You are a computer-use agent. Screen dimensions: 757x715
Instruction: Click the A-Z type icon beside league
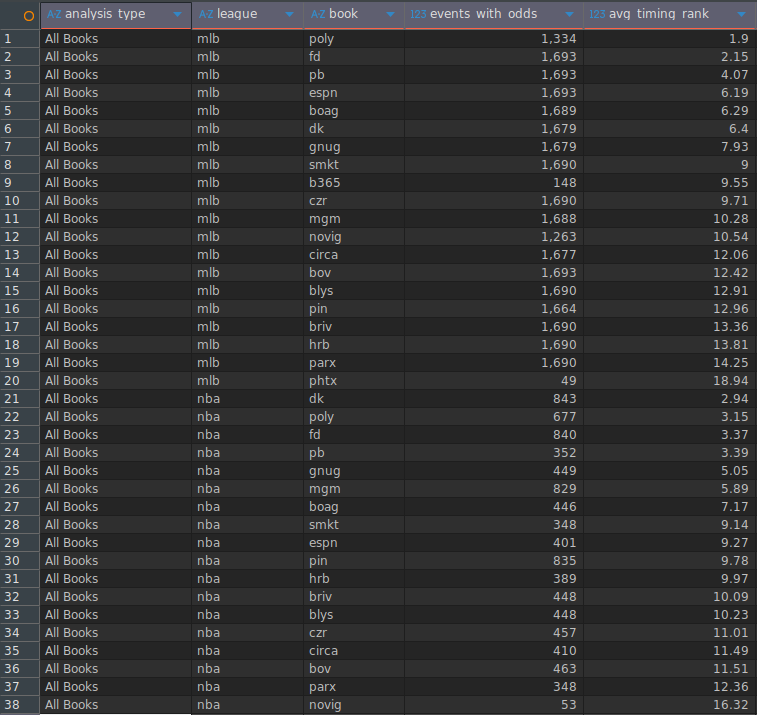206,15
